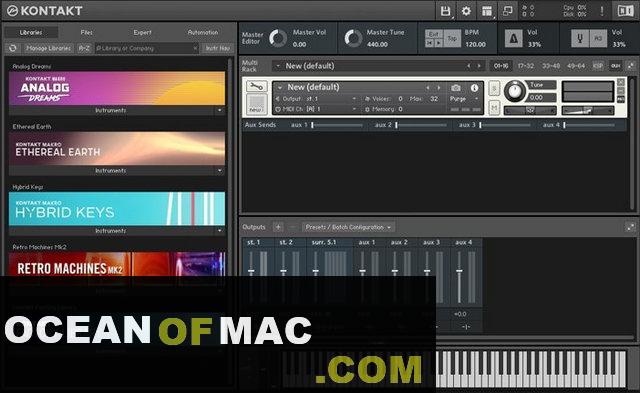Click the Tap tempo button
This screenshot has height=393, width=640.
coord(452,39)
